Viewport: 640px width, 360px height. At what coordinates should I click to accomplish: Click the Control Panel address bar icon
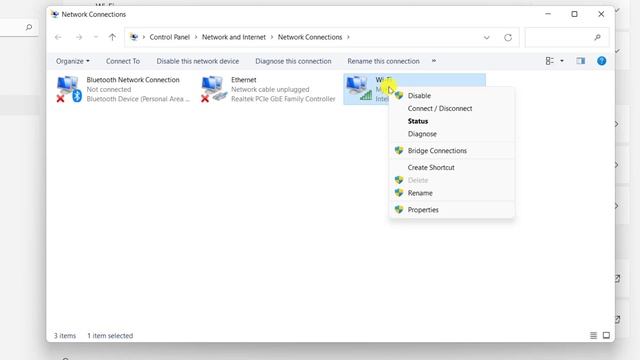tap(134, 37)
